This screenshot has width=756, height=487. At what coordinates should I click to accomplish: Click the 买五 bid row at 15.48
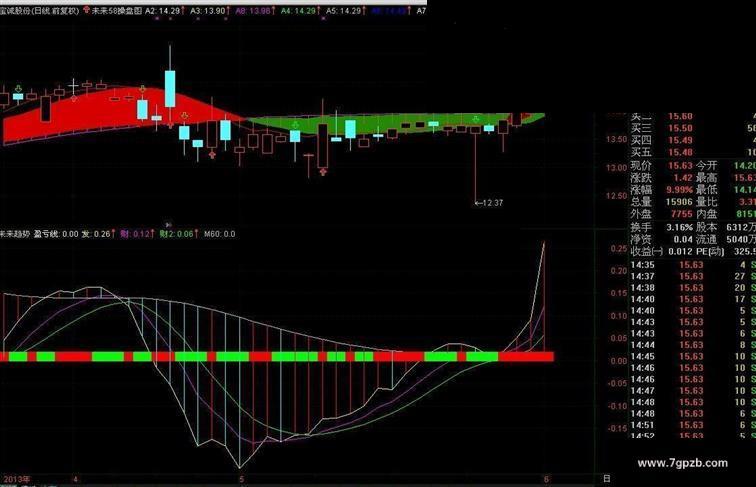(693, 152)
